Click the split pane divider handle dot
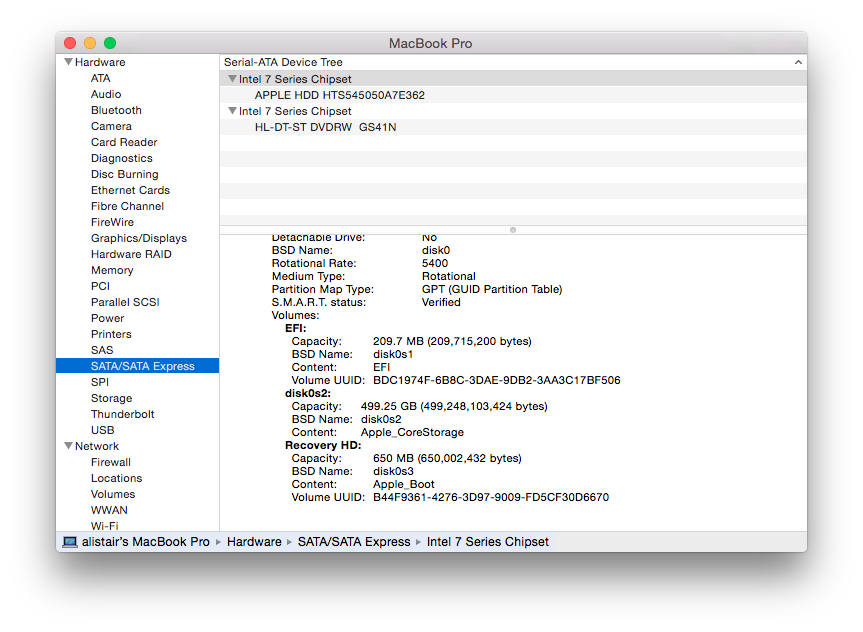This screenshot has height=632, width=863. [513, 230]
